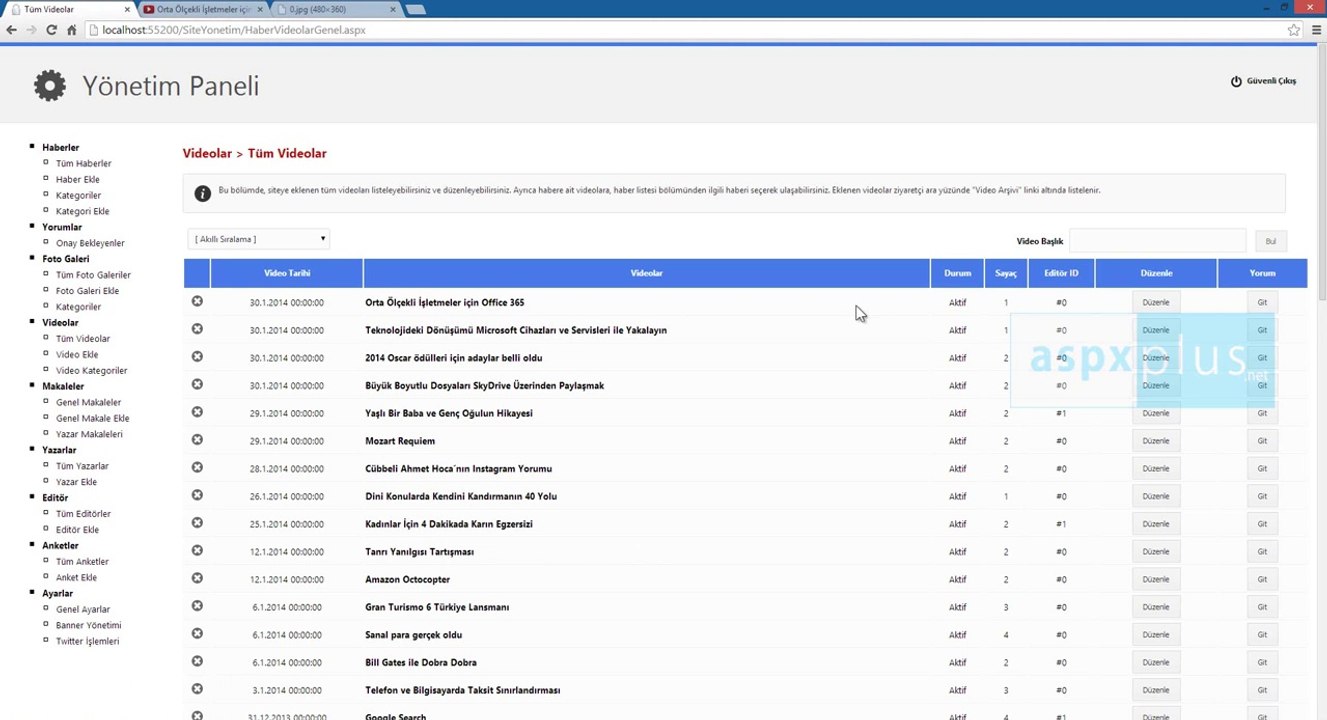Delete the 'Kadınlar İçin 4 Dakikada Karın Egzersizi' row
Screen dimensions: 1327x720
[x=197, y=523]
